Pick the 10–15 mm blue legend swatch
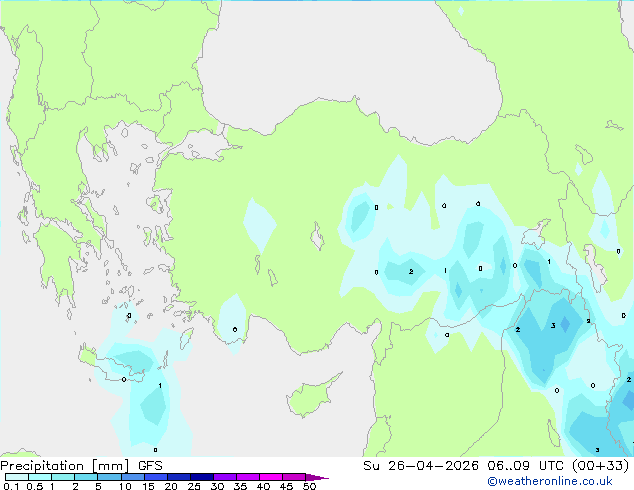The height and width of the screenshot is (490, 634). (132, 477)
